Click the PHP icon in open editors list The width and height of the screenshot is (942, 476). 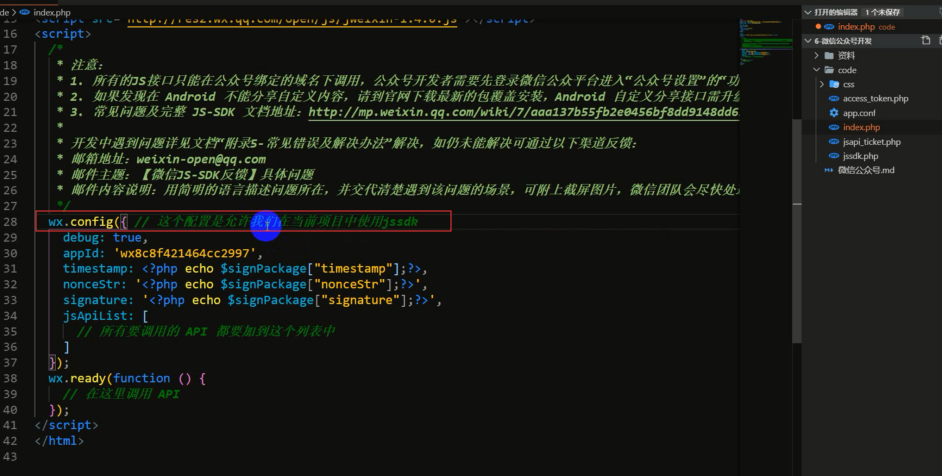829,27
